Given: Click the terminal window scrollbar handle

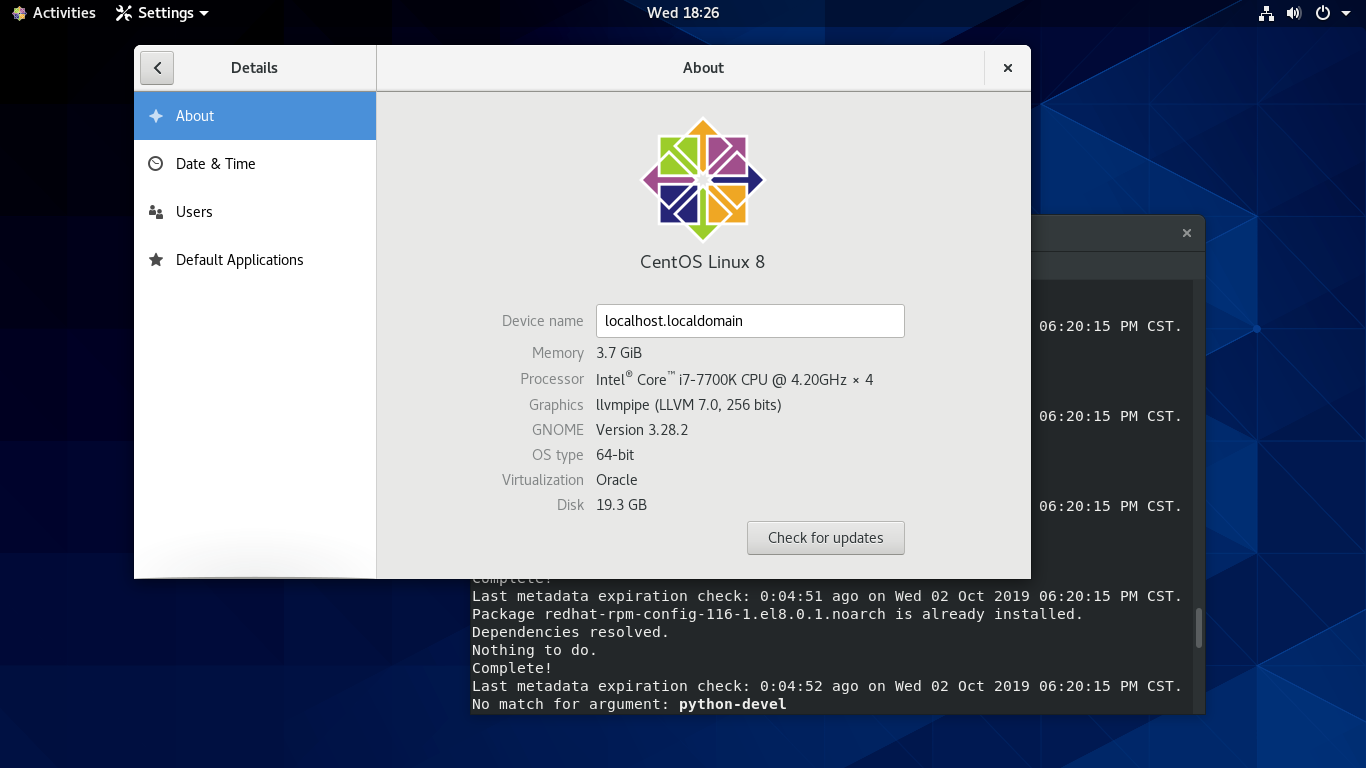Looking at the screenshot, I should [x=1199, y=627].
